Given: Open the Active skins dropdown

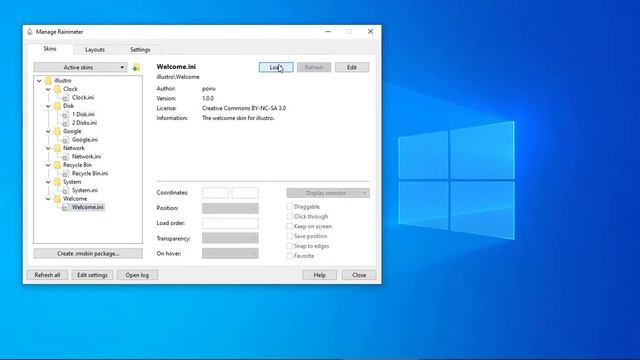Looking at the screenshot, I should [x=80, y=67].
